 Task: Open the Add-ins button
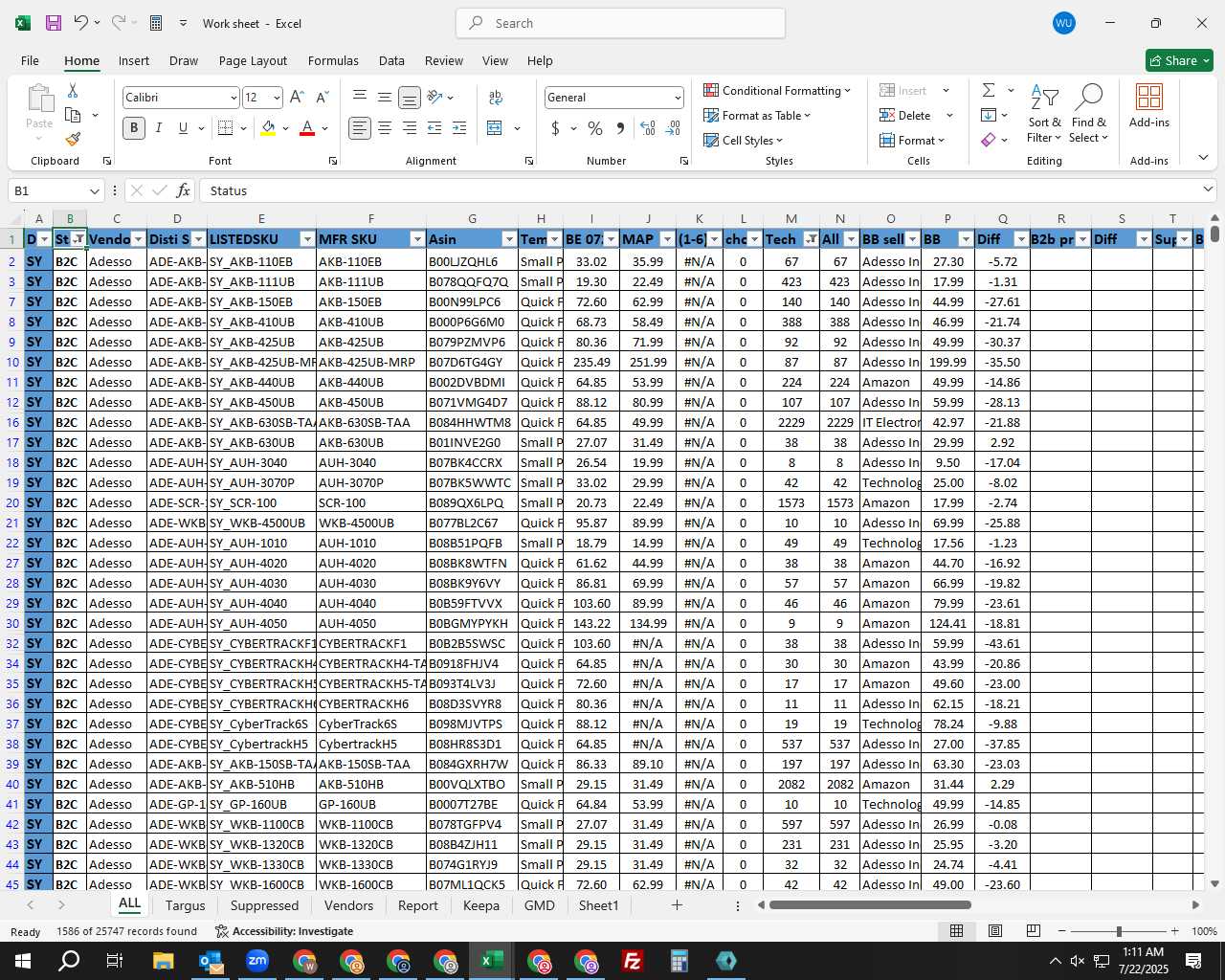(x=1148, y=105)
